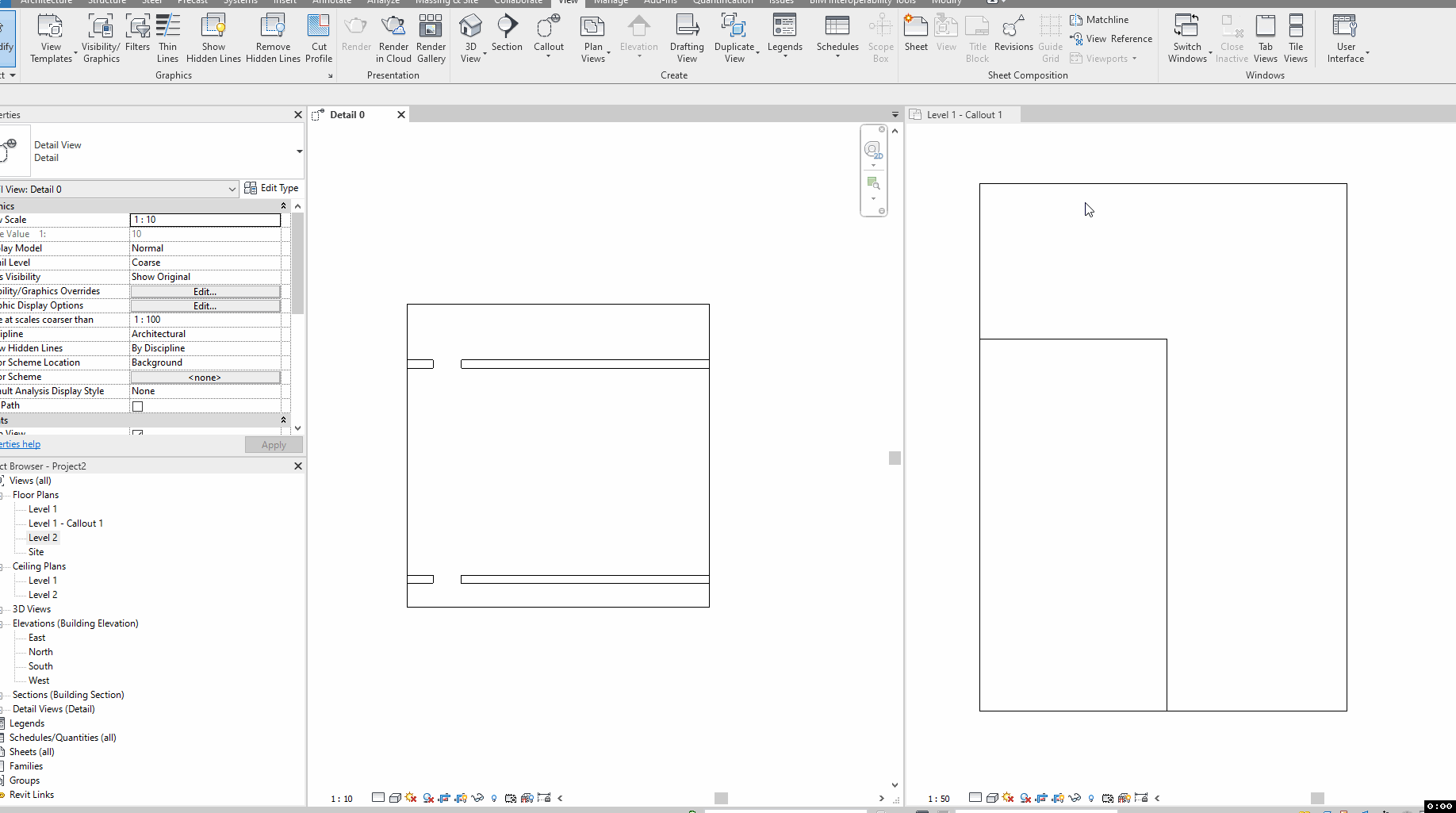Toggle Thin Lines display
This screenshot has height=813, width=1456.
167,38
